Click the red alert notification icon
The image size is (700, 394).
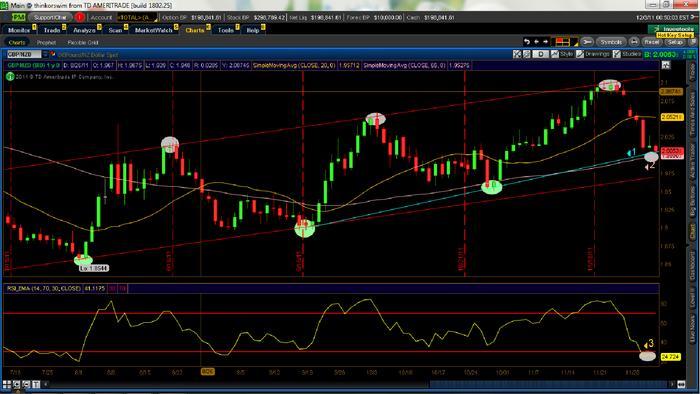point(80,17)
